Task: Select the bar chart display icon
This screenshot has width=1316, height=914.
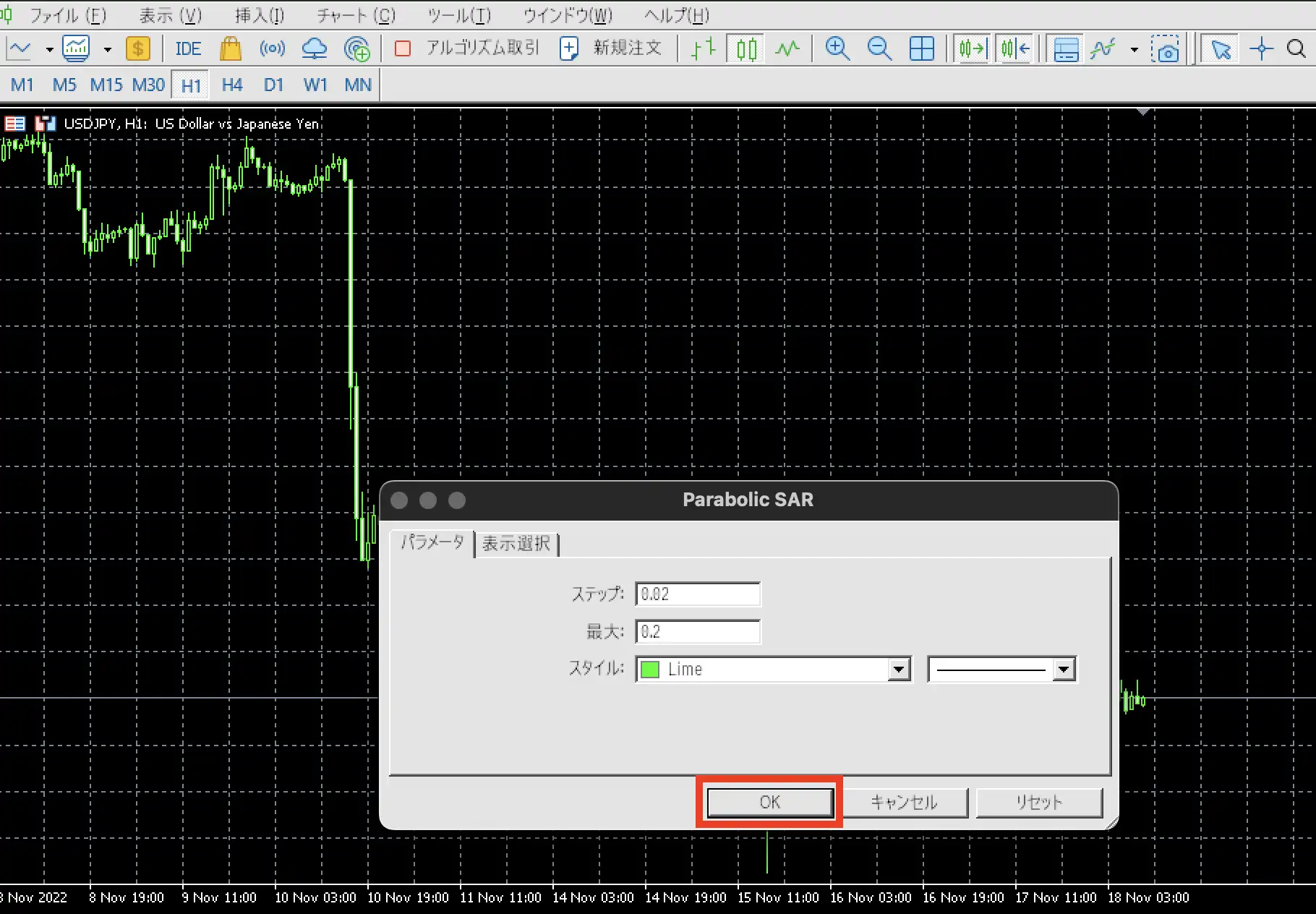Action: click(703, 48)
